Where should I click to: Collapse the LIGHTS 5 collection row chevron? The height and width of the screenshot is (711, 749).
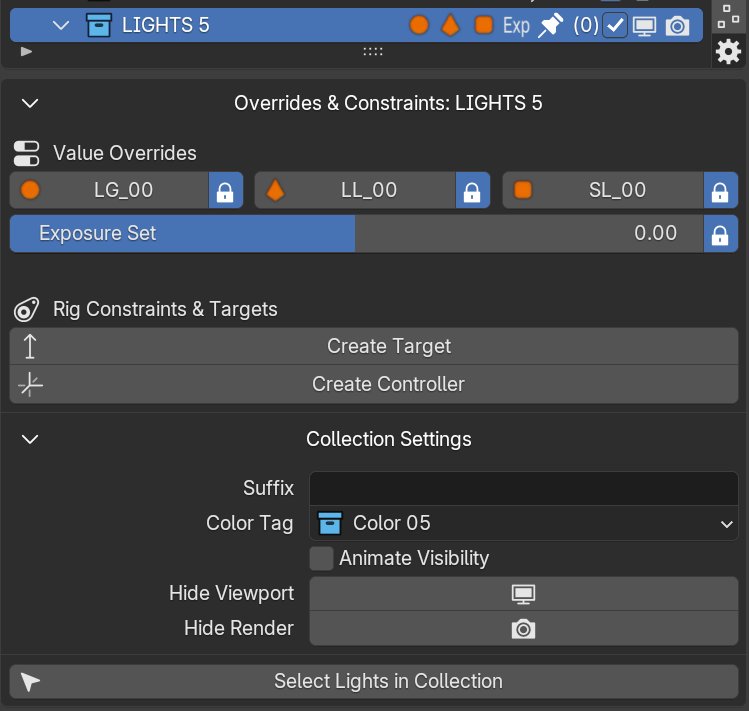61,25
